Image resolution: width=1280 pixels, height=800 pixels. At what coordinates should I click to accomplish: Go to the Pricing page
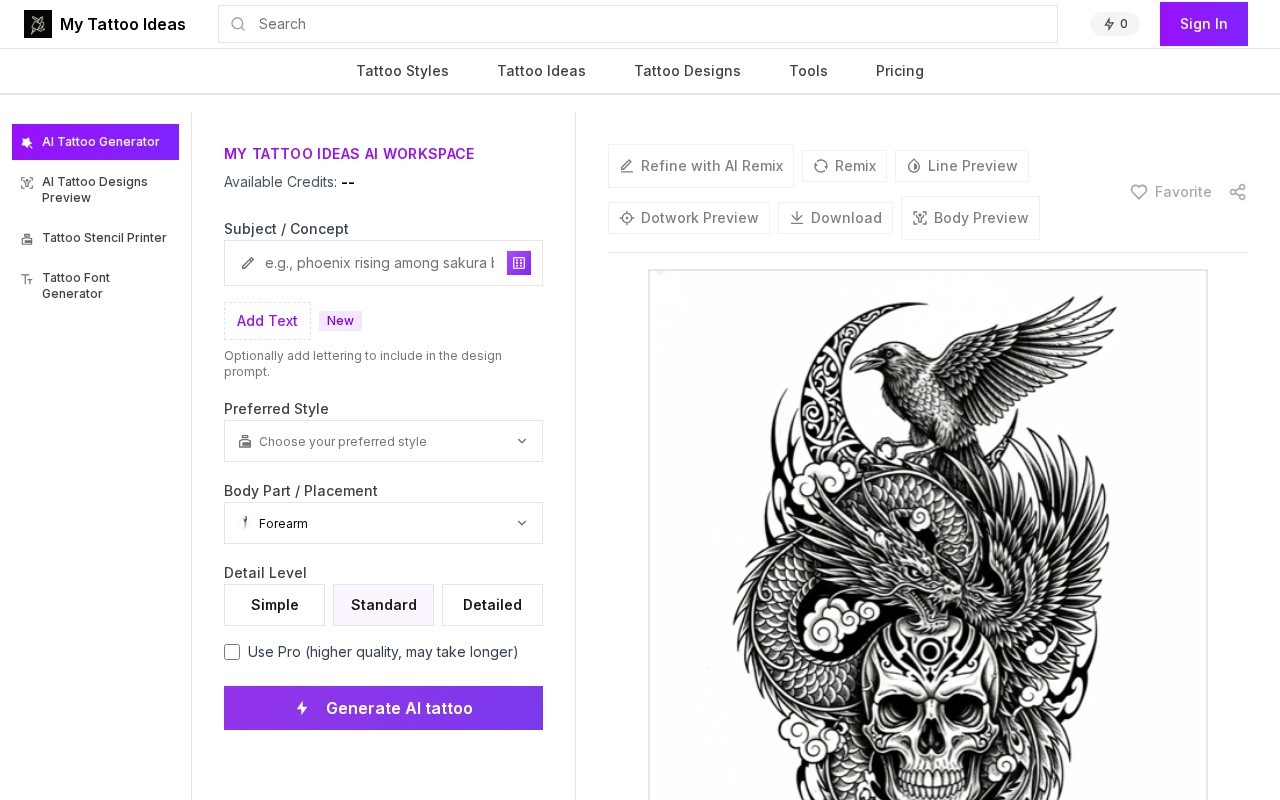(900, 71)
